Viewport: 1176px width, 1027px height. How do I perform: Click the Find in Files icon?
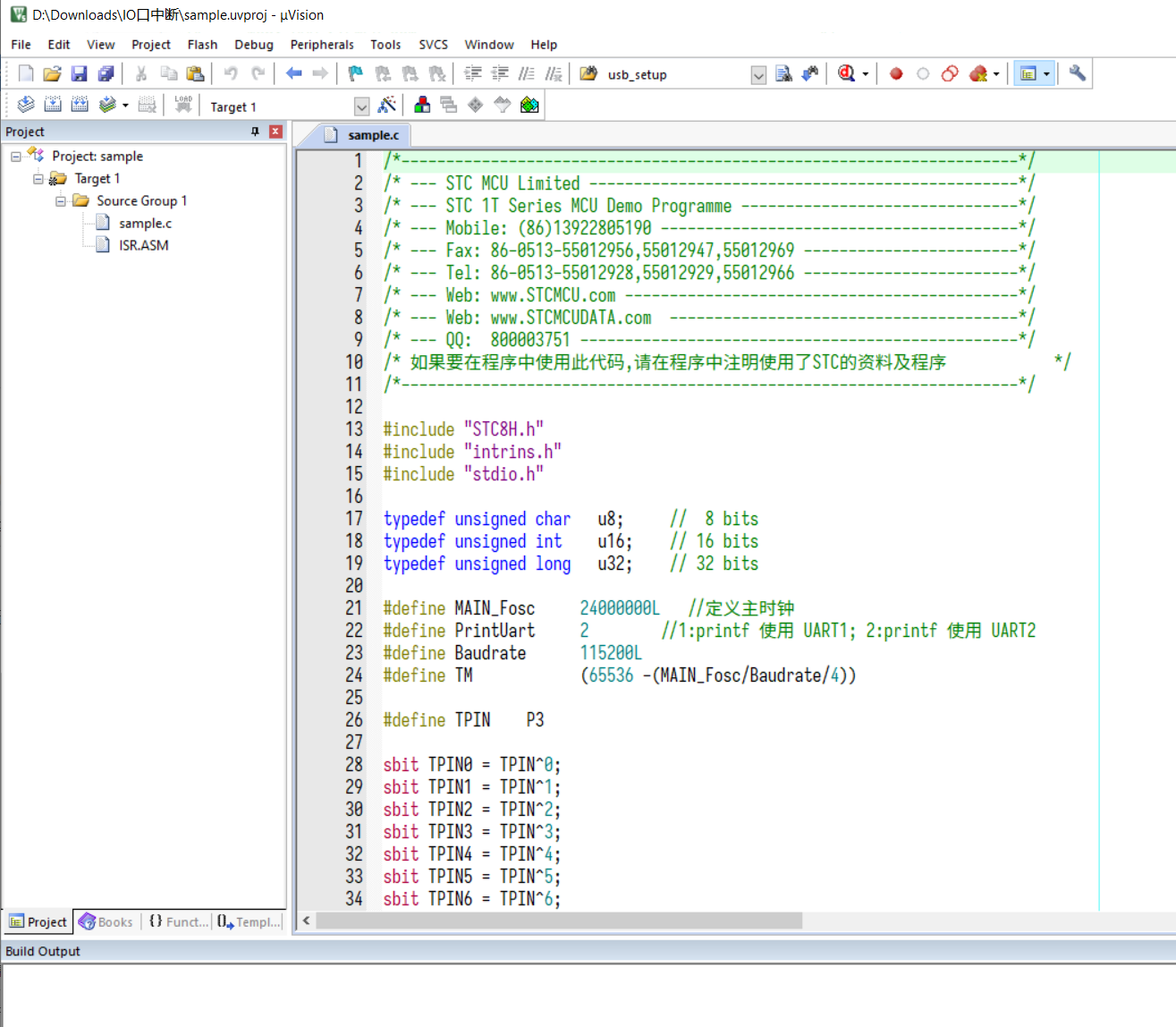pos(588,74)
